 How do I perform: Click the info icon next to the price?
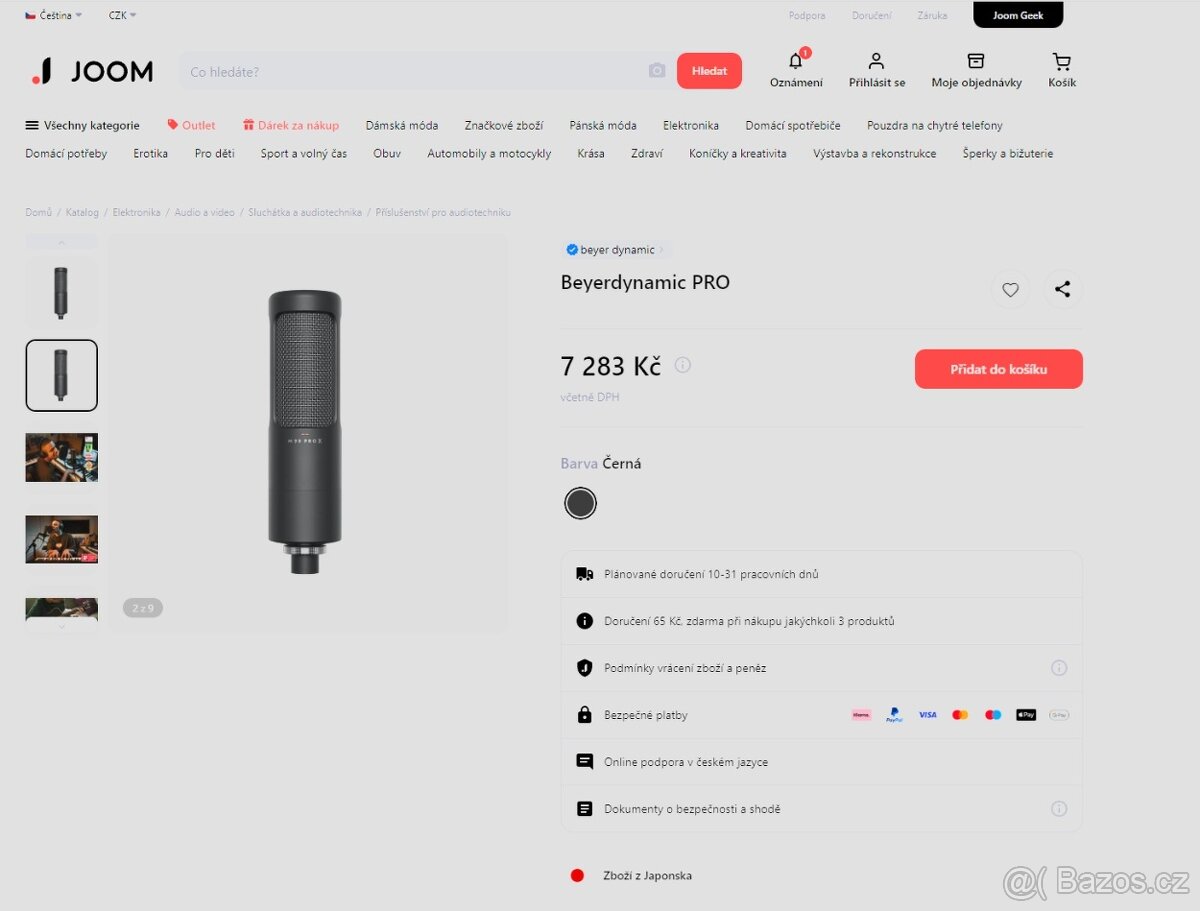click(x=682, y=364)
